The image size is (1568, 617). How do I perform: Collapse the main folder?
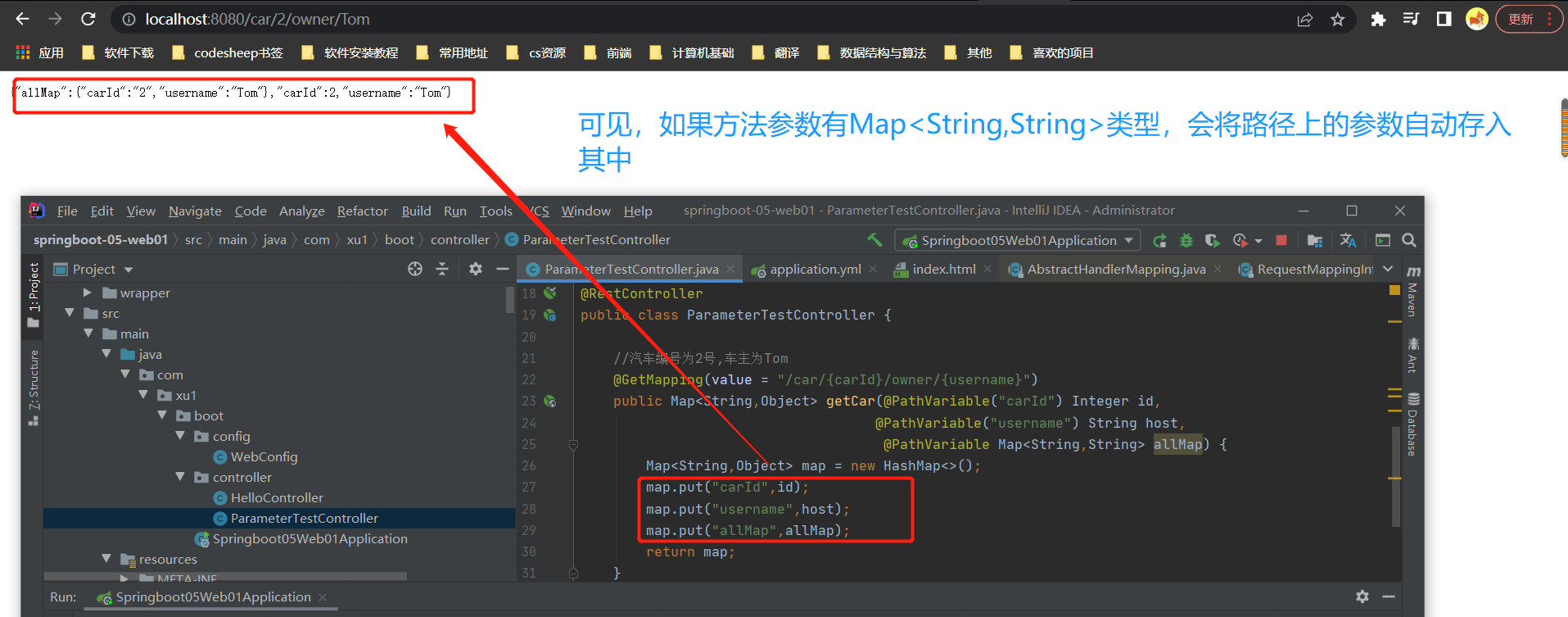point(88,333)
